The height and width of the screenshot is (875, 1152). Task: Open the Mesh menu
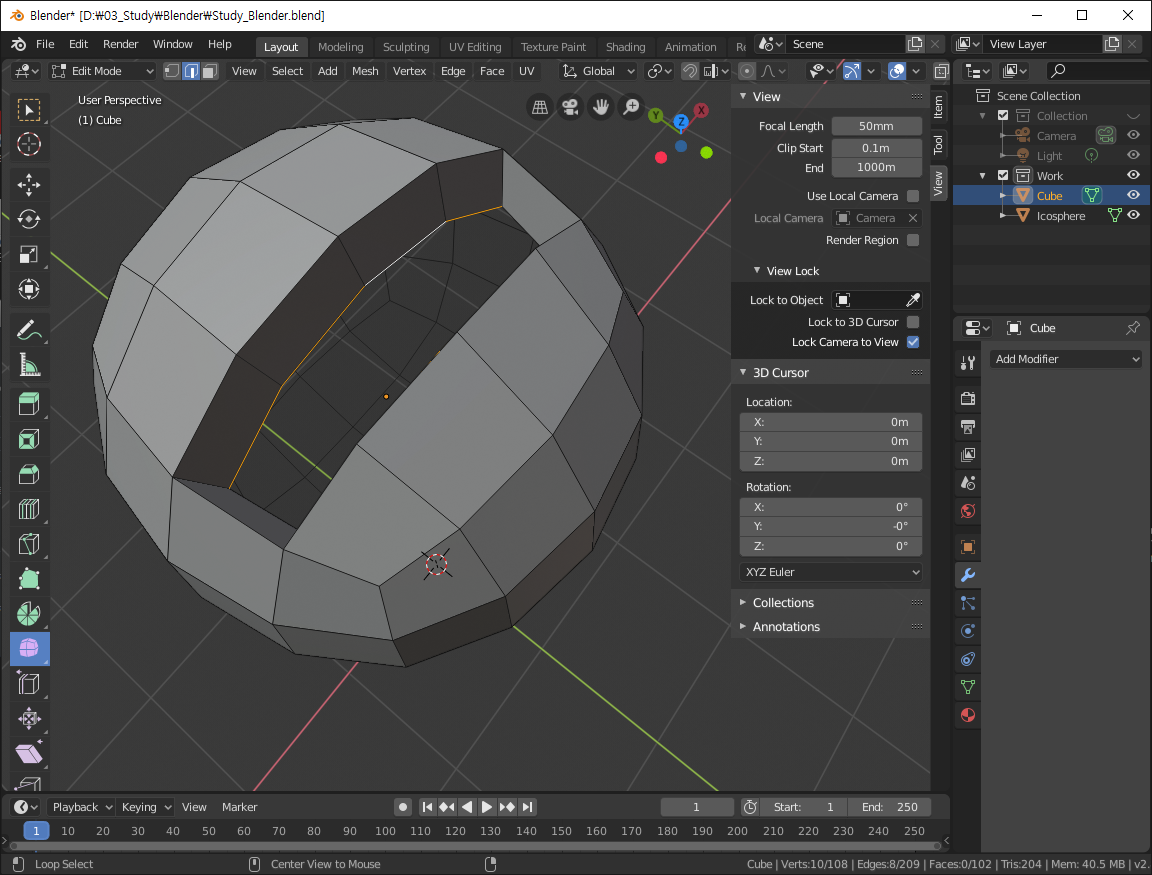pos(365,71)
